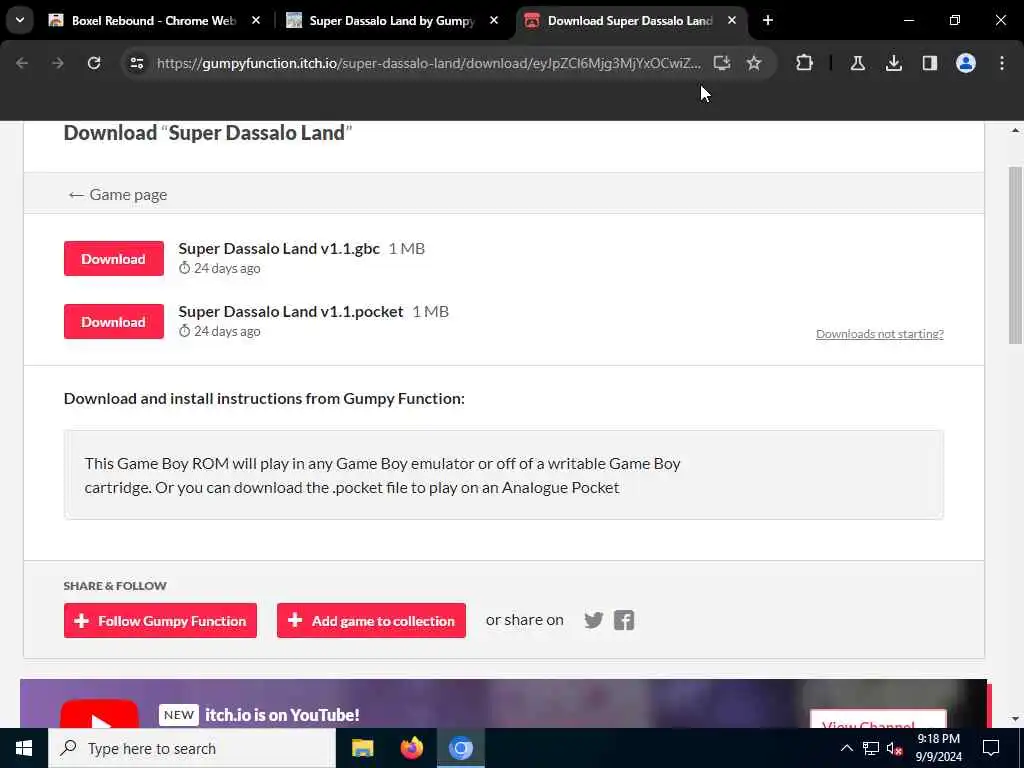The height and width of the screenshot is (768, 1024).
Task: Open Chrome Labs flask icon
Action: click(x=857, y=63)
